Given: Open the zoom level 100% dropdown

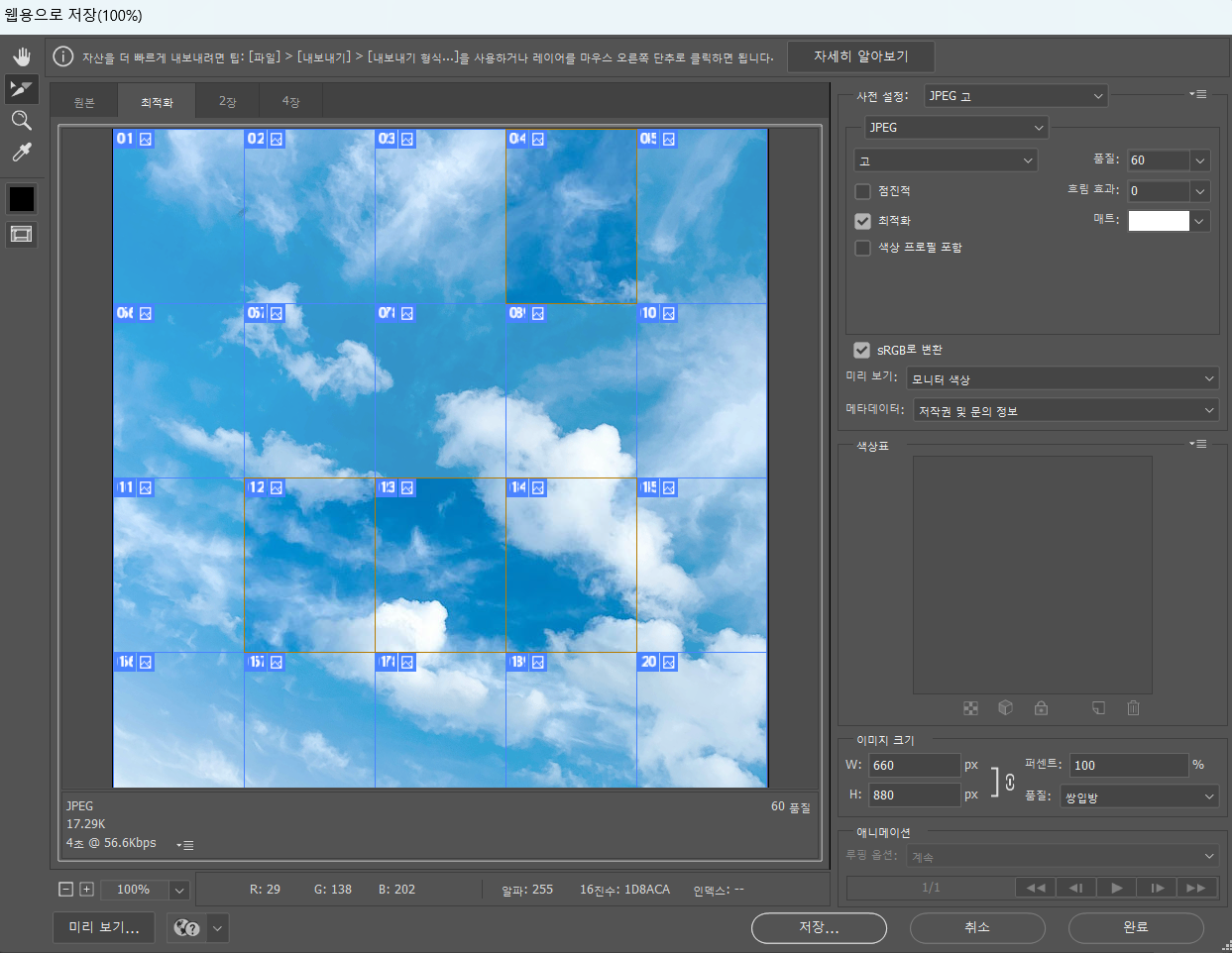Looking at the screenshot, I should pos(178,890).
